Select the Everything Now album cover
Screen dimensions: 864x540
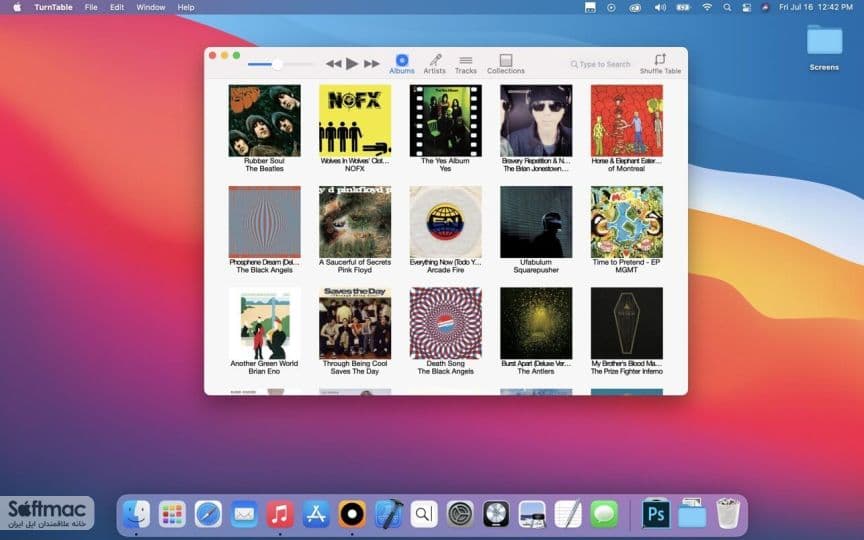pos(445,222)
